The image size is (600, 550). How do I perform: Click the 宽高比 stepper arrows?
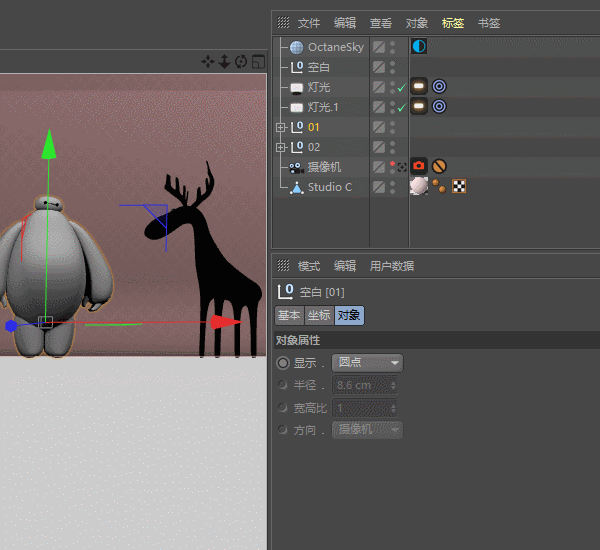coord(393,408)
